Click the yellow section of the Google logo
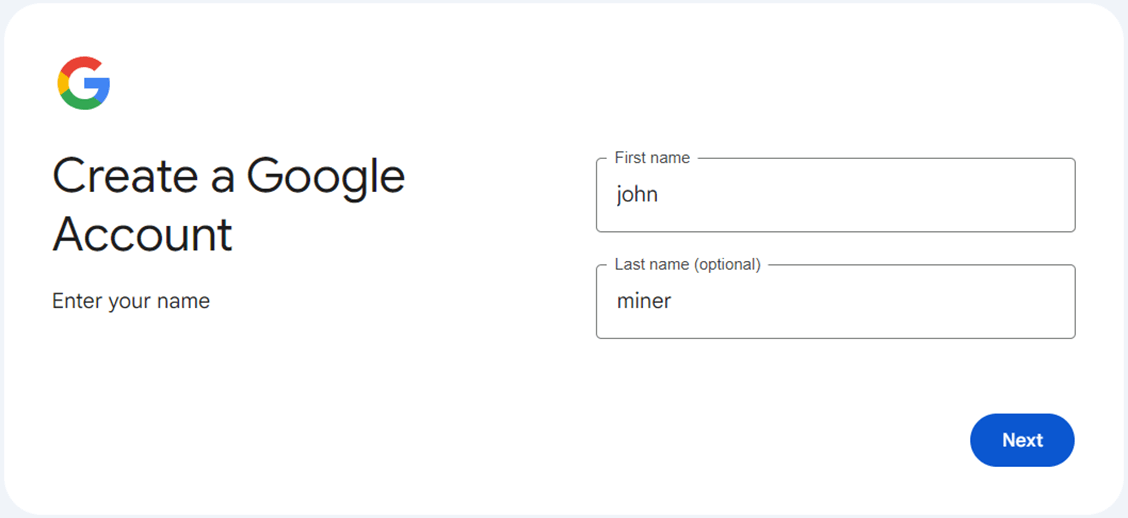The height and width of the screenshot is (518, 1128). pyautogui.click(x=62, y=84)
